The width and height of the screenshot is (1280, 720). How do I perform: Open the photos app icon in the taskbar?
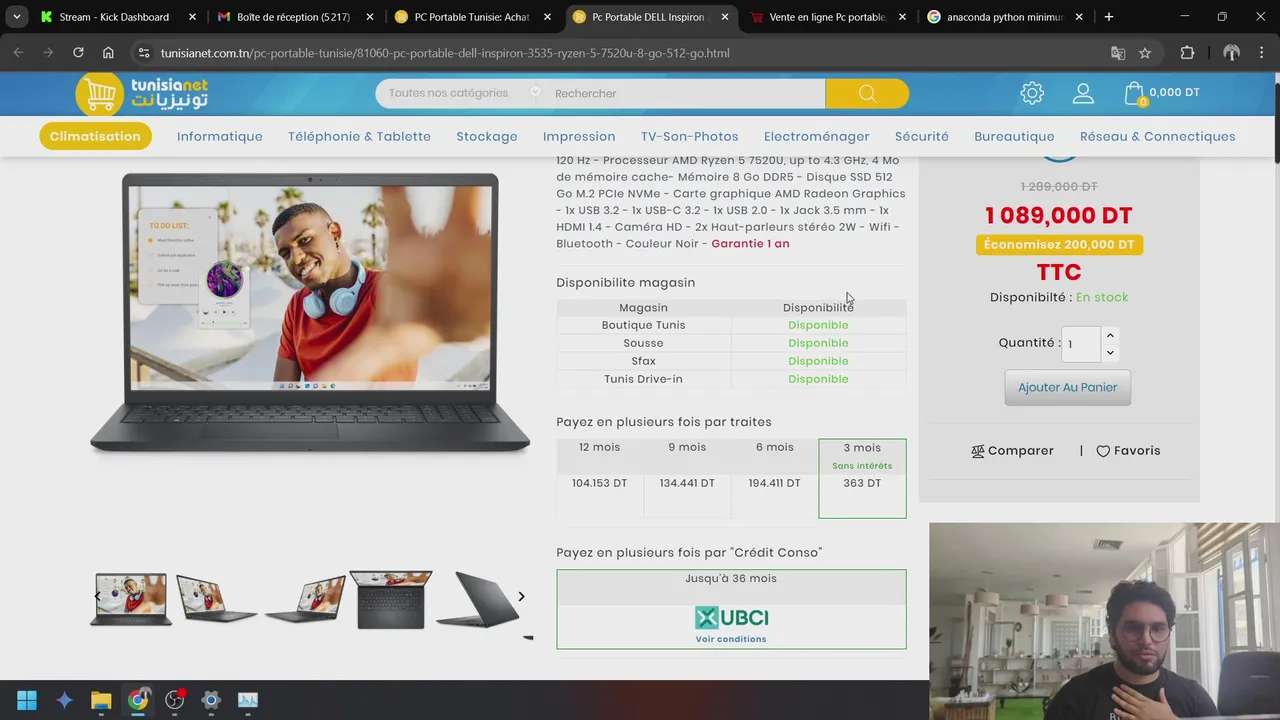click(248, 700)
